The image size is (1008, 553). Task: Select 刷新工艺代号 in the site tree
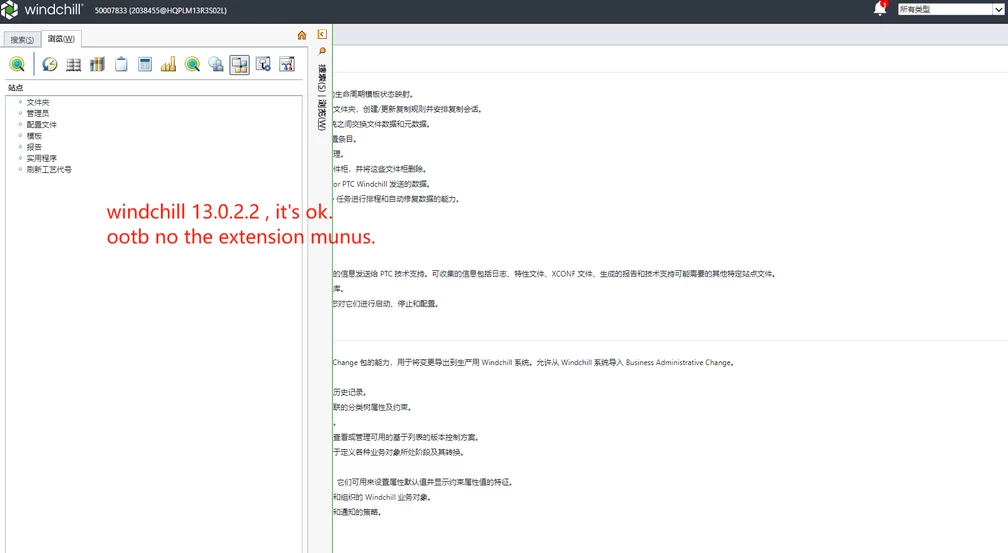[49, 170]
